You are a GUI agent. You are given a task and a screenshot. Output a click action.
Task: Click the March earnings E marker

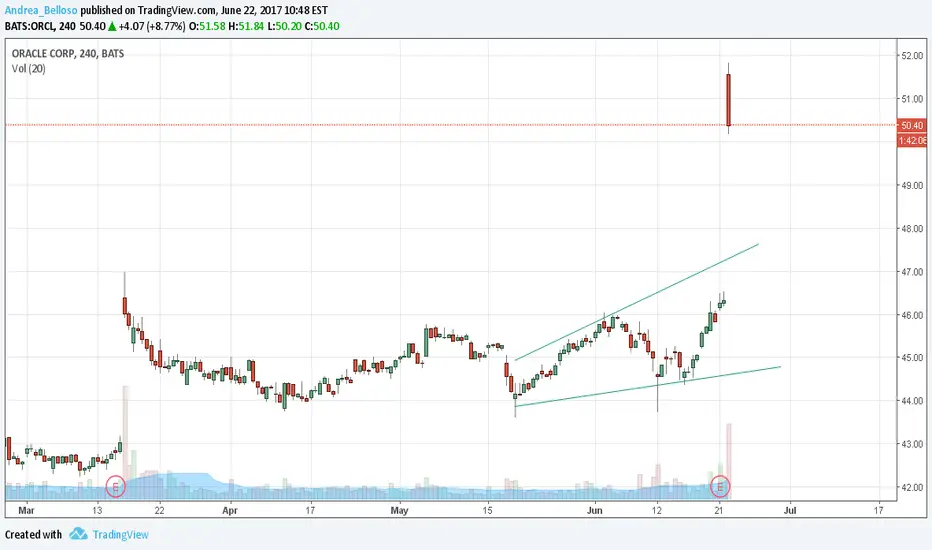pos(115,486)
